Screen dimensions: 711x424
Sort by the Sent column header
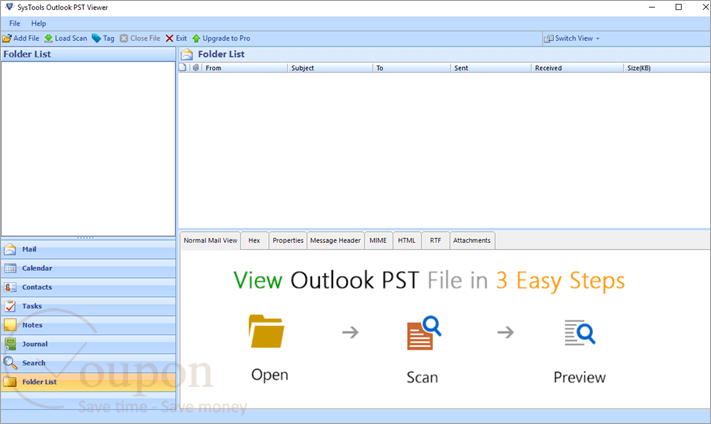491,68
